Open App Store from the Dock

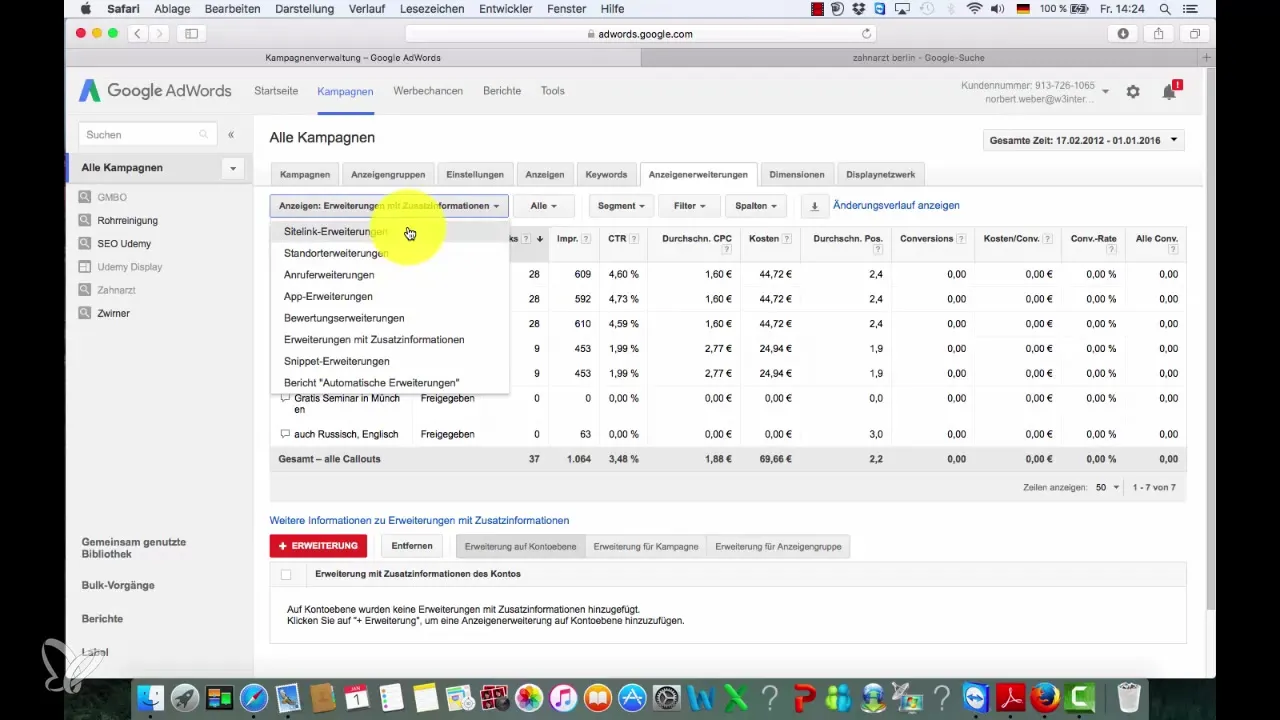coord(633,697)
